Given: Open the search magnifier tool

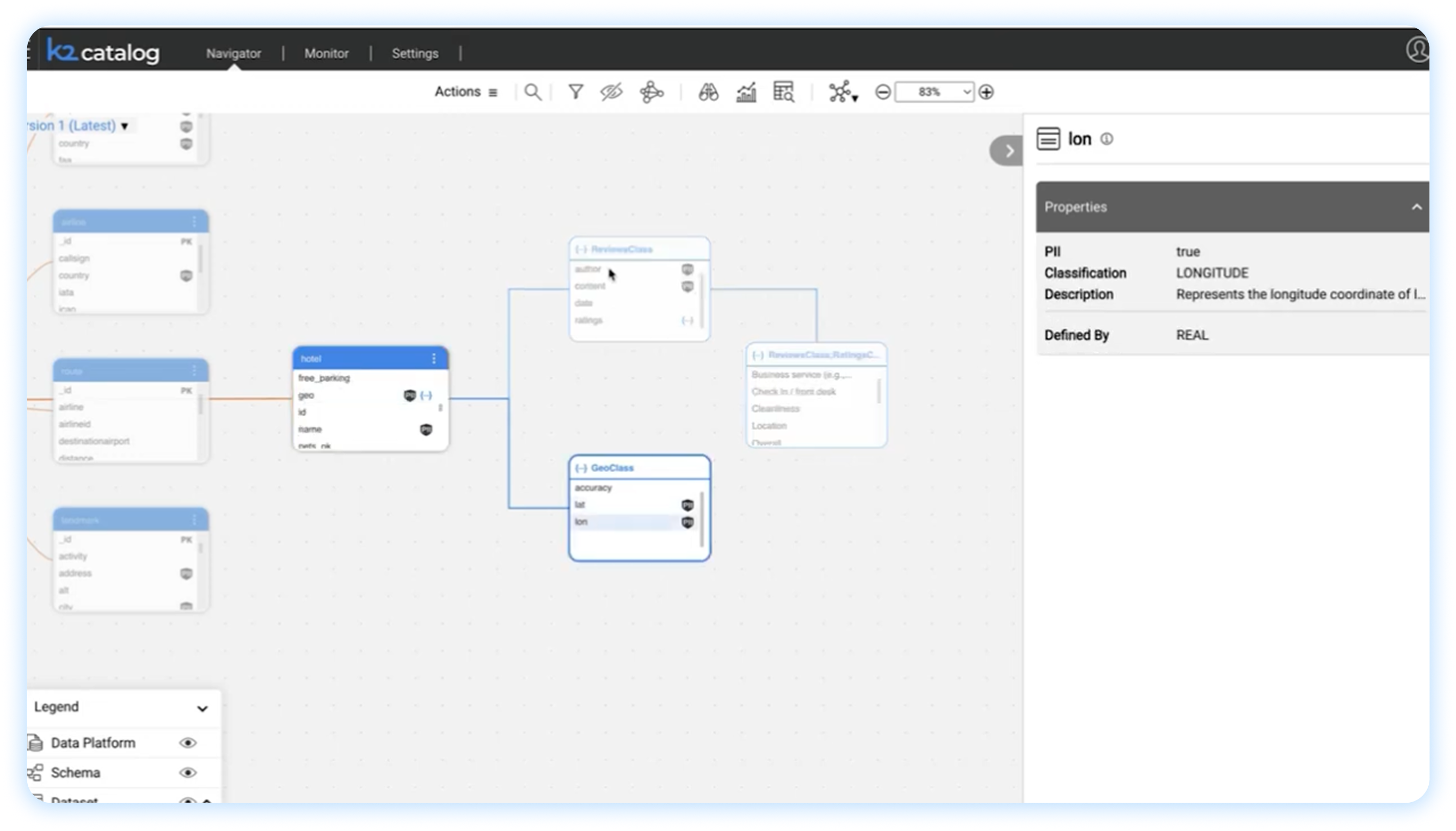Looking at the screenshot, I should tap(532, 92).
